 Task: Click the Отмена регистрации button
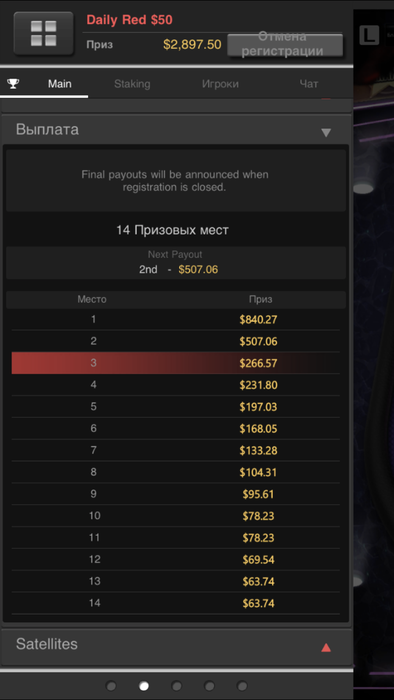[x=285, y=44]
